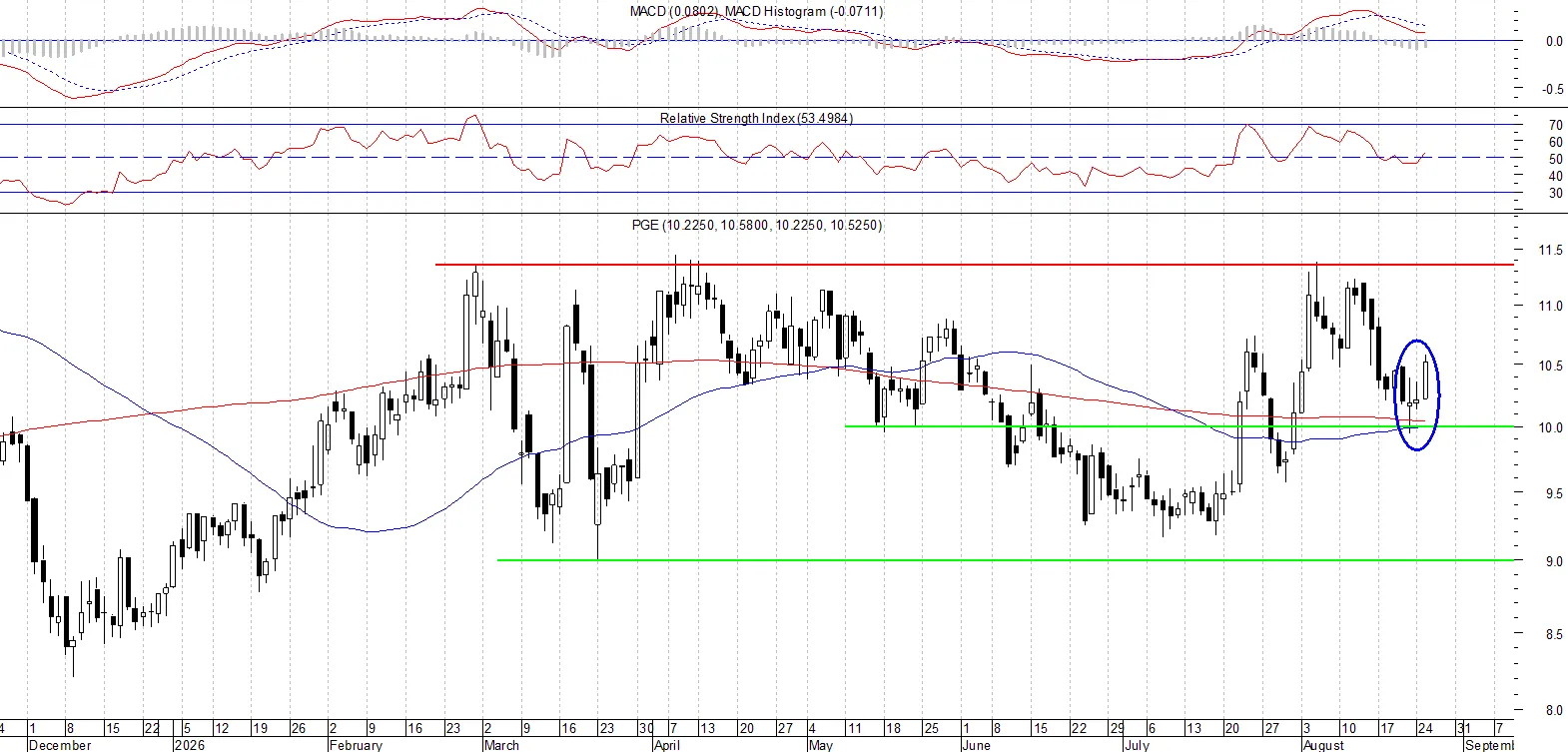Click the June month label
1568x752 pixels.
(976, 745)
